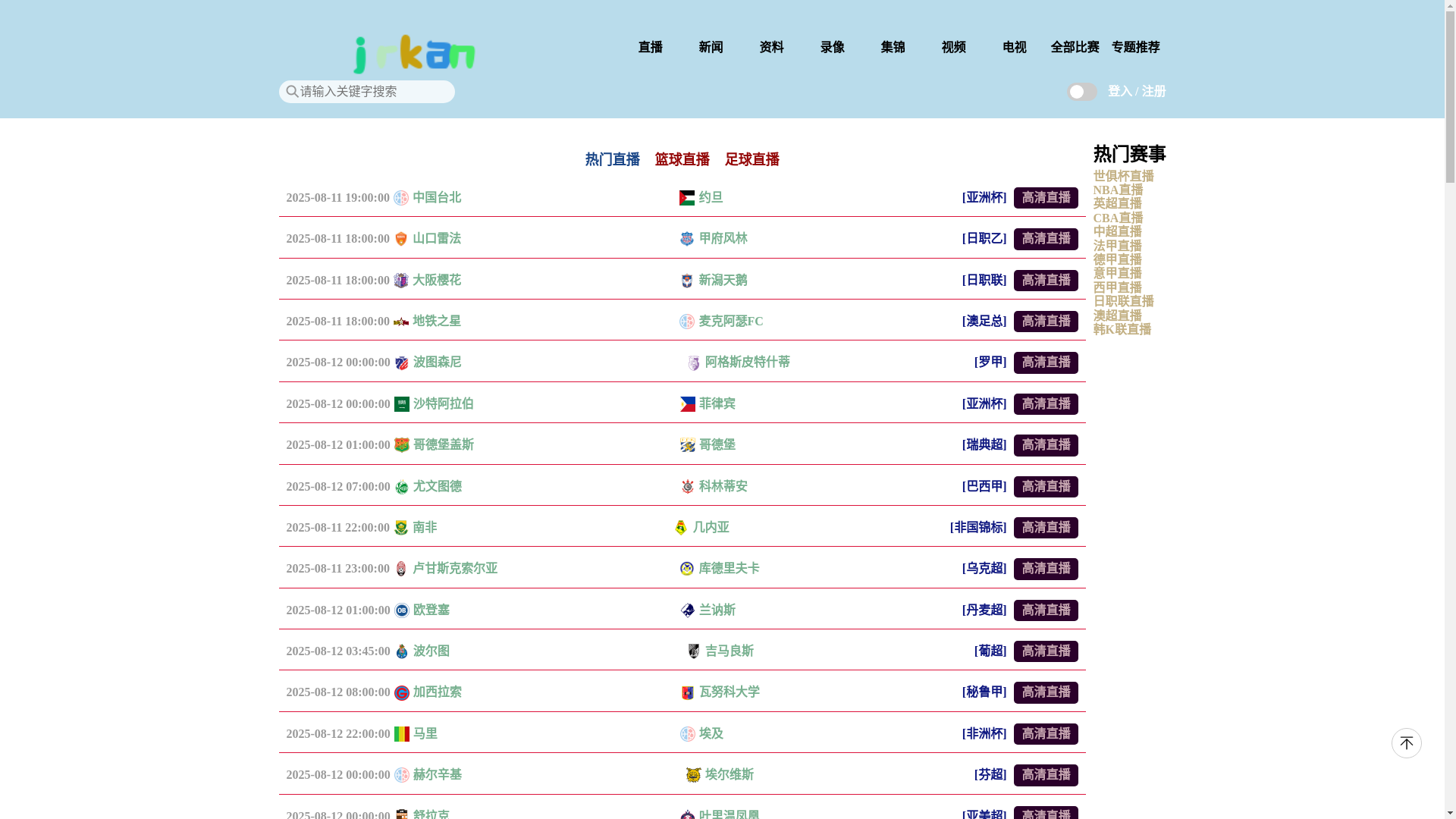This screenshot has width=1456, height=819.
Task: Switch to 热门直播 tab
Action: click(x=612, y=159)
